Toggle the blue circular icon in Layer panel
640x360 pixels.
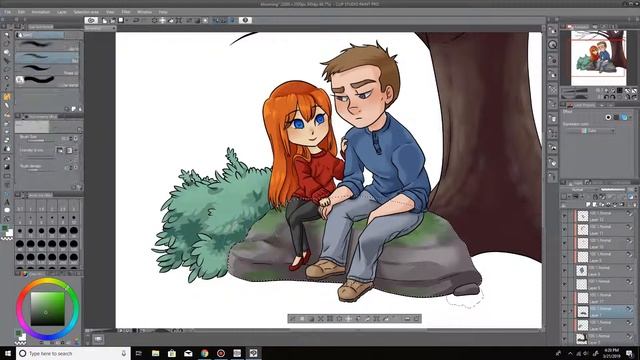point(631,196)
